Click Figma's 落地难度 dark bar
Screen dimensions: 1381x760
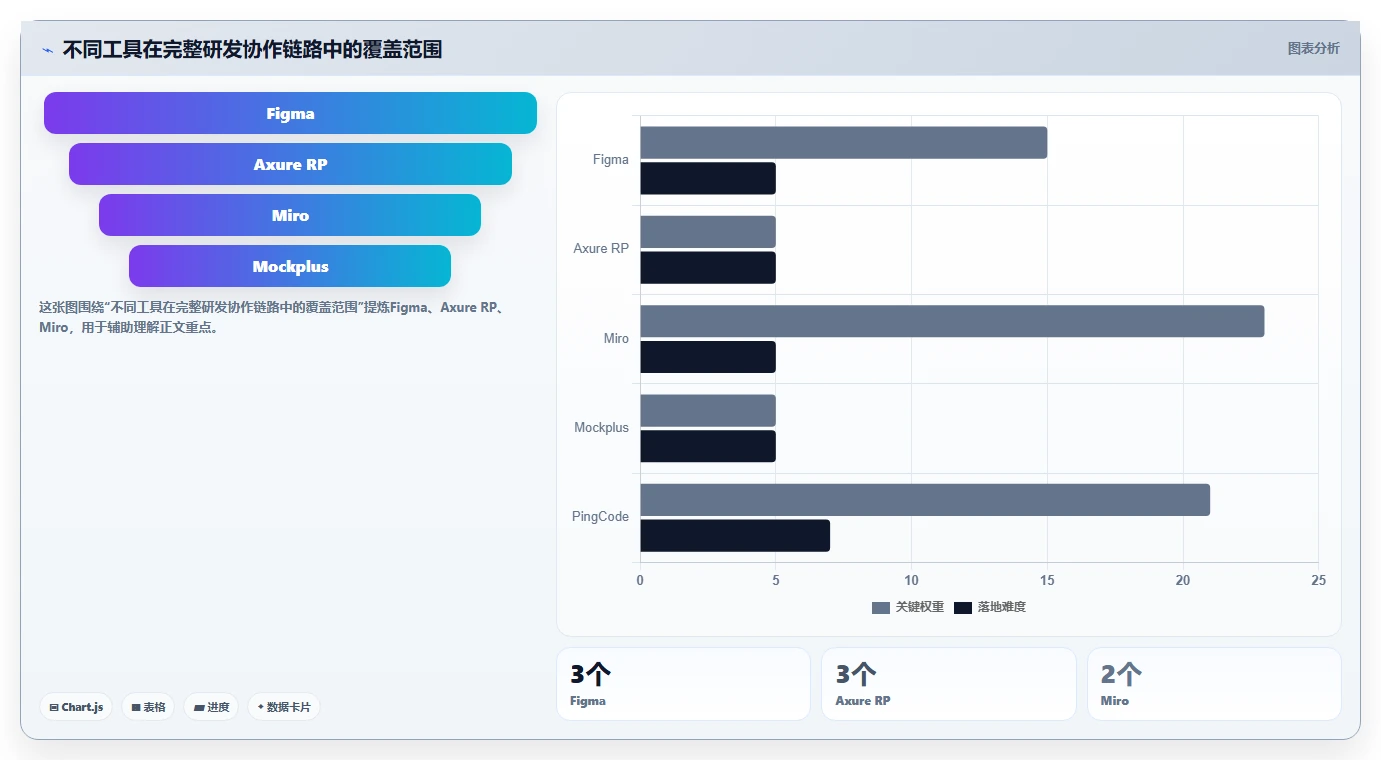[708, 178]
